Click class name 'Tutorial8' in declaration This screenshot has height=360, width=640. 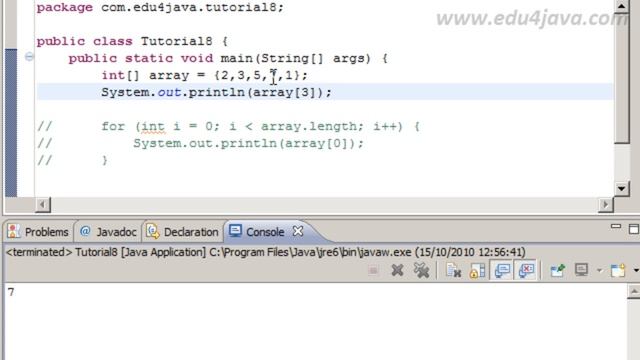point(176,41)
